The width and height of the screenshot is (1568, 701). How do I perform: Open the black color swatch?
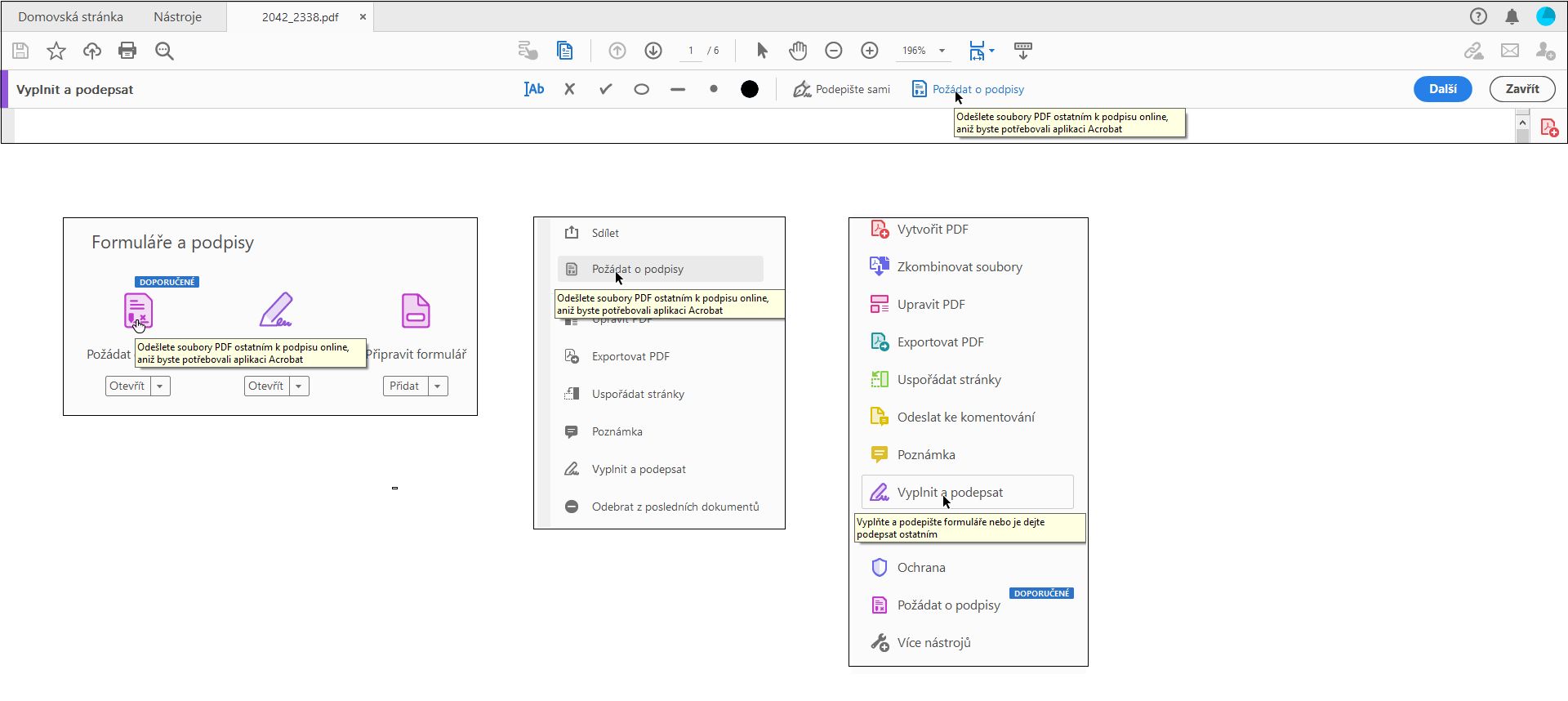coord(750,89)
